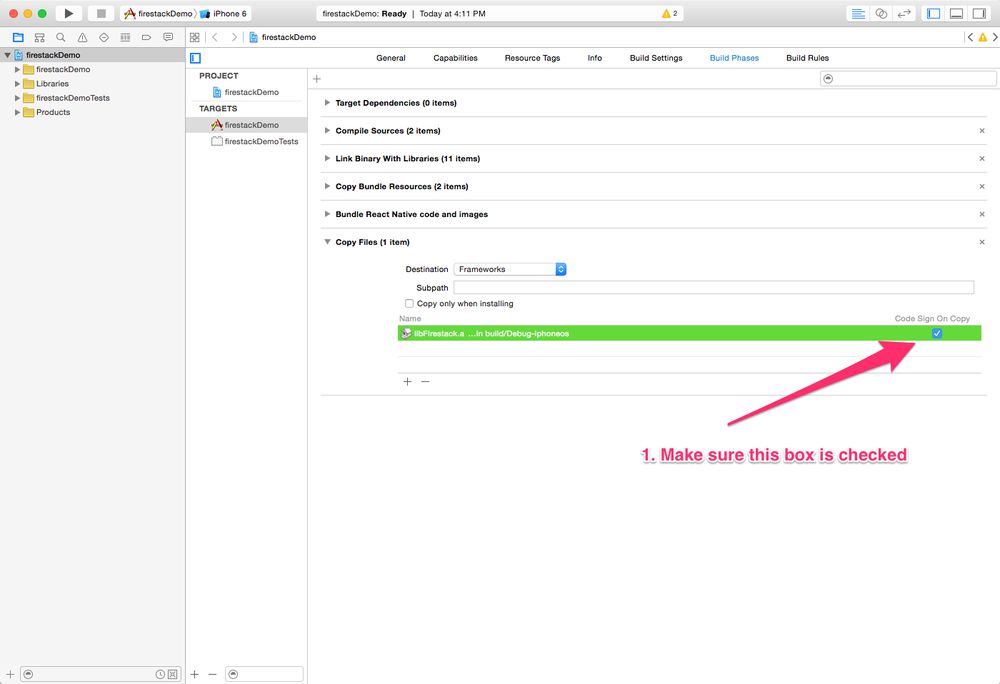
Task: Click the Subpath text field
Action: tap(714, 287)
